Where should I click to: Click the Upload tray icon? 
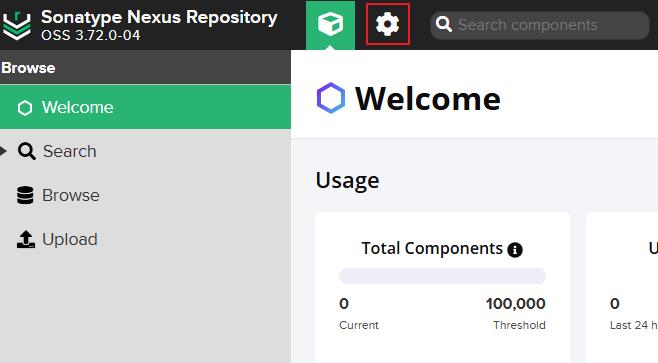click(x=26, y=239)
